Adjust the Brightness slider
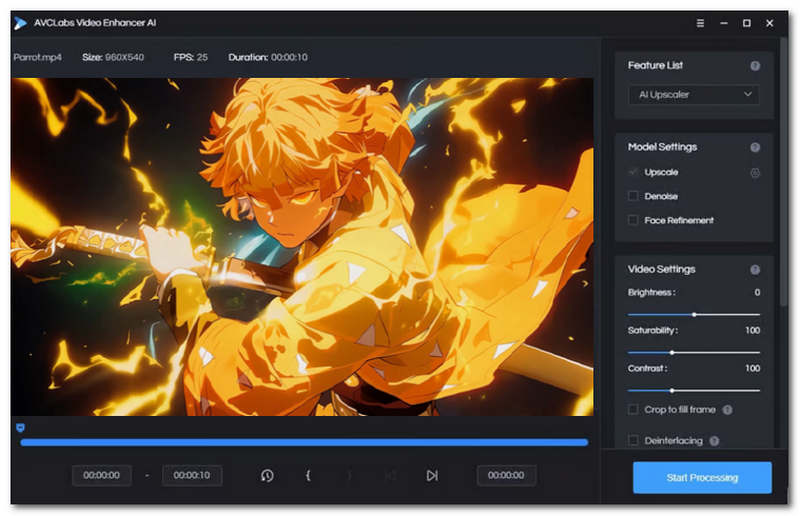 tap(694, 314)
